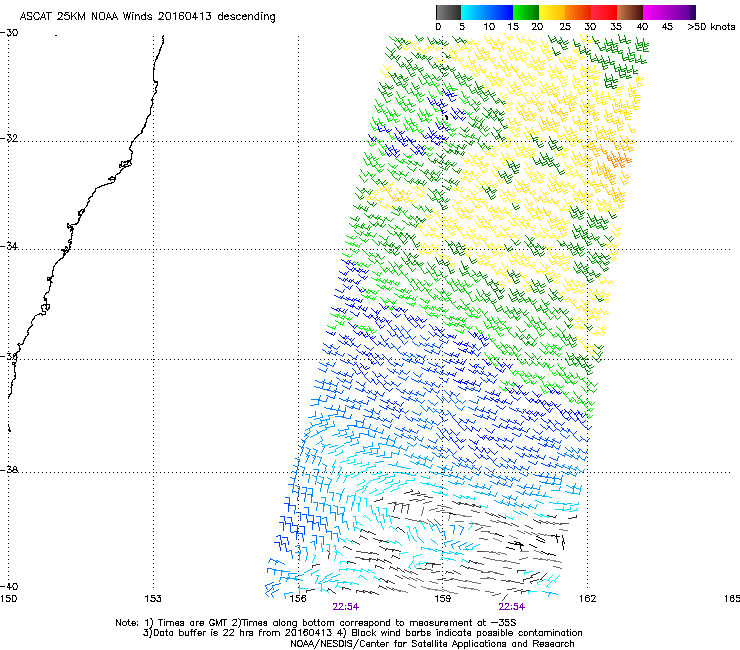The height and width of the screenshot is (650, 740).
Task: Click the 22:54 timestamp between 159 and 162
Action: tap(512, 607)
